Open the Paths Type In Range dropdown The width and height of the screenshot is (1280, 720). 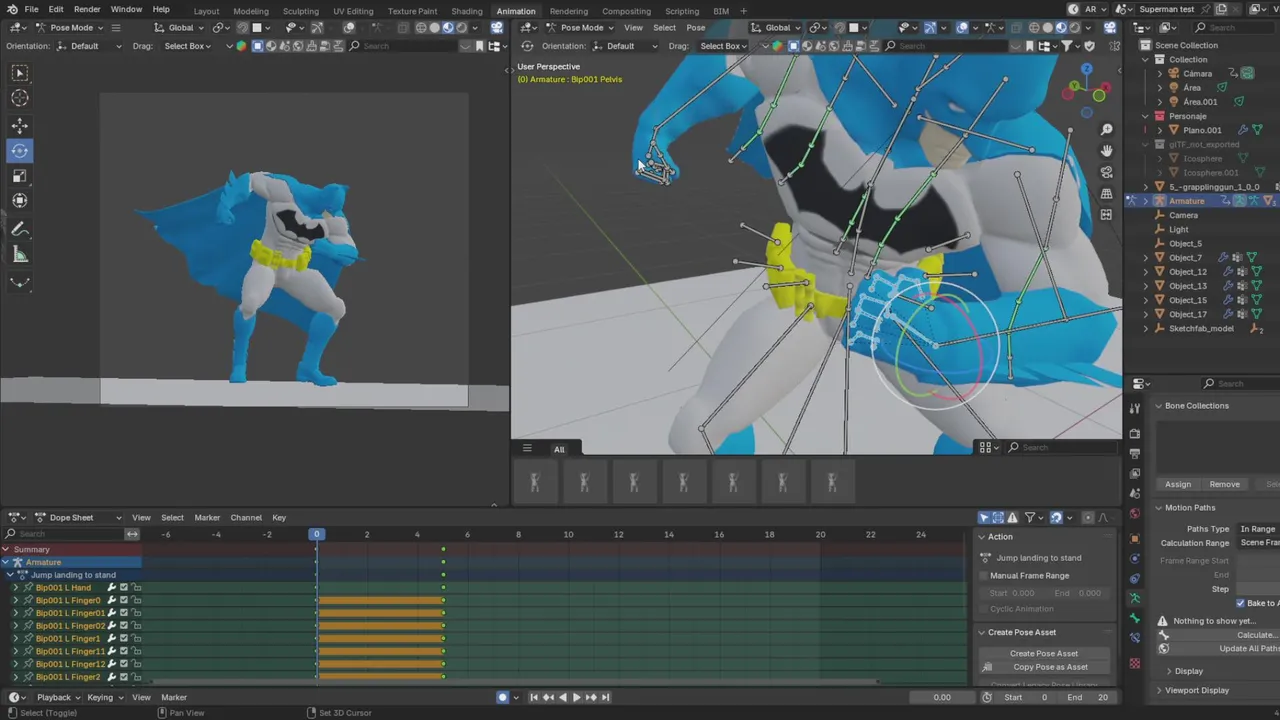click(x=1259, y=528)
